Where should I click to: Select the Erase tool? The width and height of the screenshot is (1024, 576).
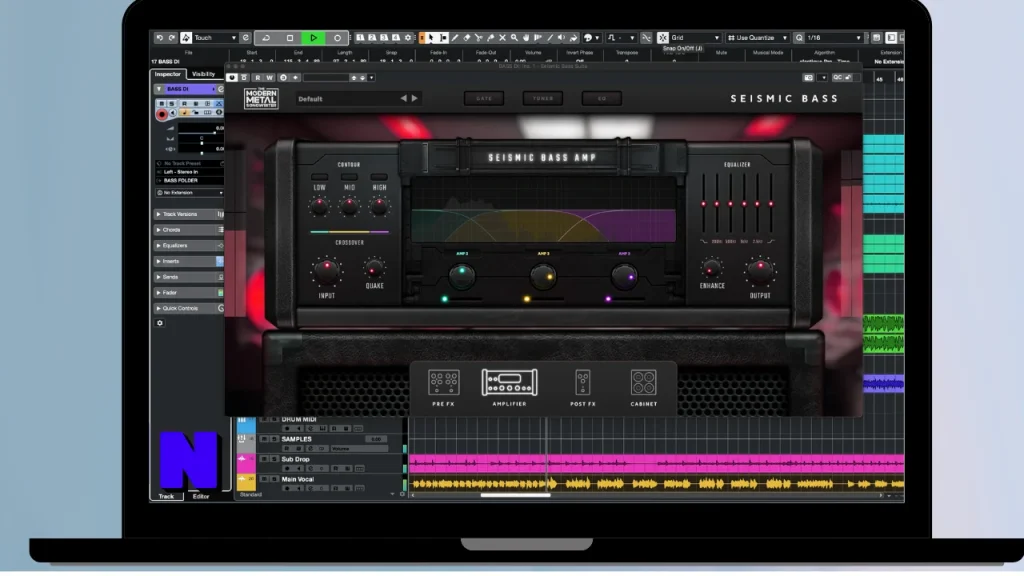467,38
